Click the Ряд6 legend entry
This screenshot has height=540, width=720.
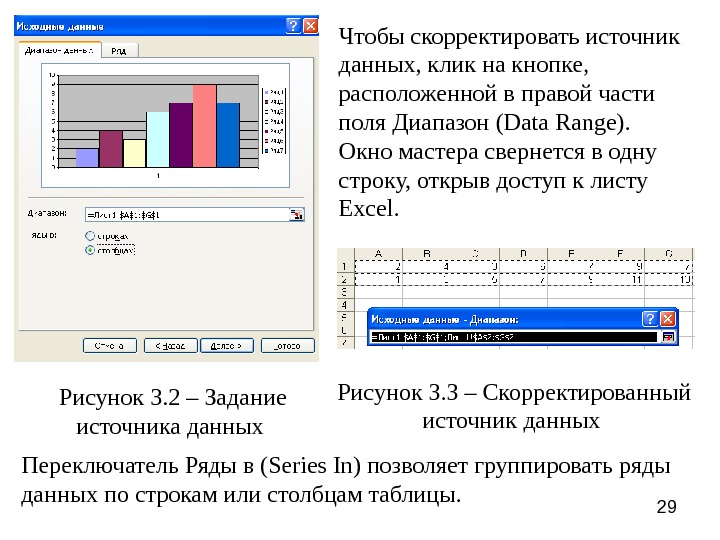(275, 141)
